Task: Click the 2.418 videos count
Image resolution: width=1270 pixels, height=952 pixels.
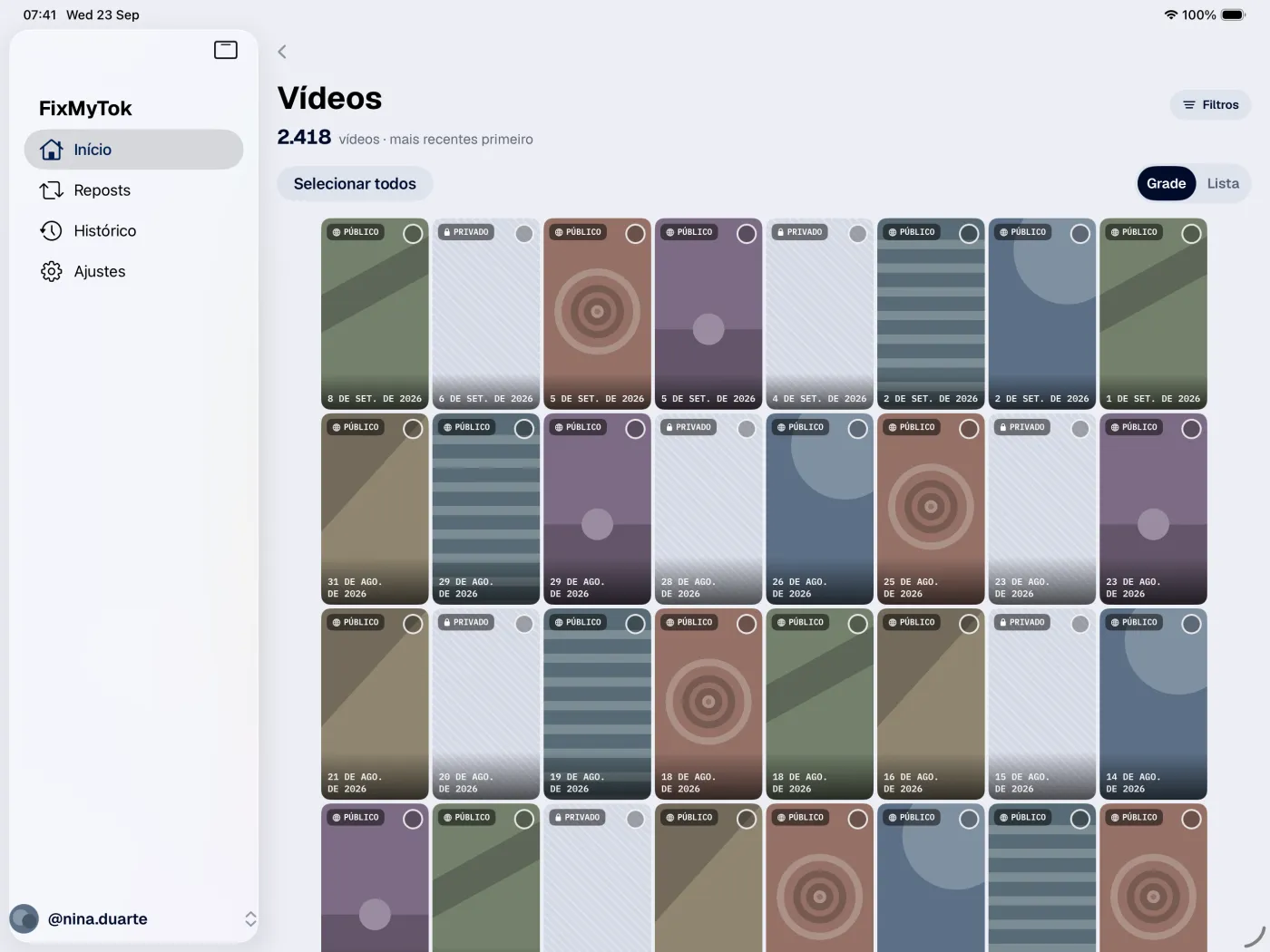Action: pos(304,137)
